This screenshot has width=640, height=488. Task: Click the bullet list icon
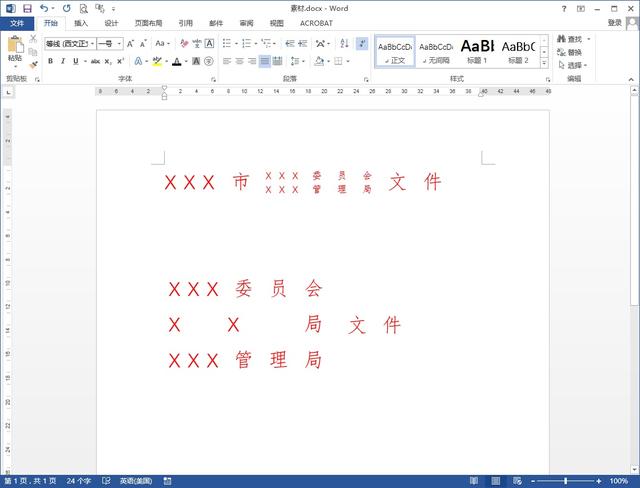pos(227,44)
